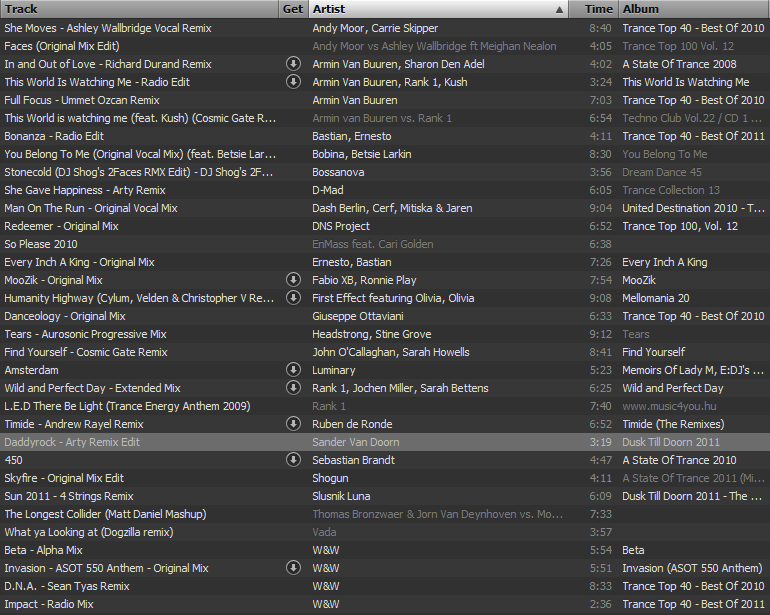This screenshot has height=615, width=770.
Task: Select L.E.D There Be Light track
Action: click(127, 406)
